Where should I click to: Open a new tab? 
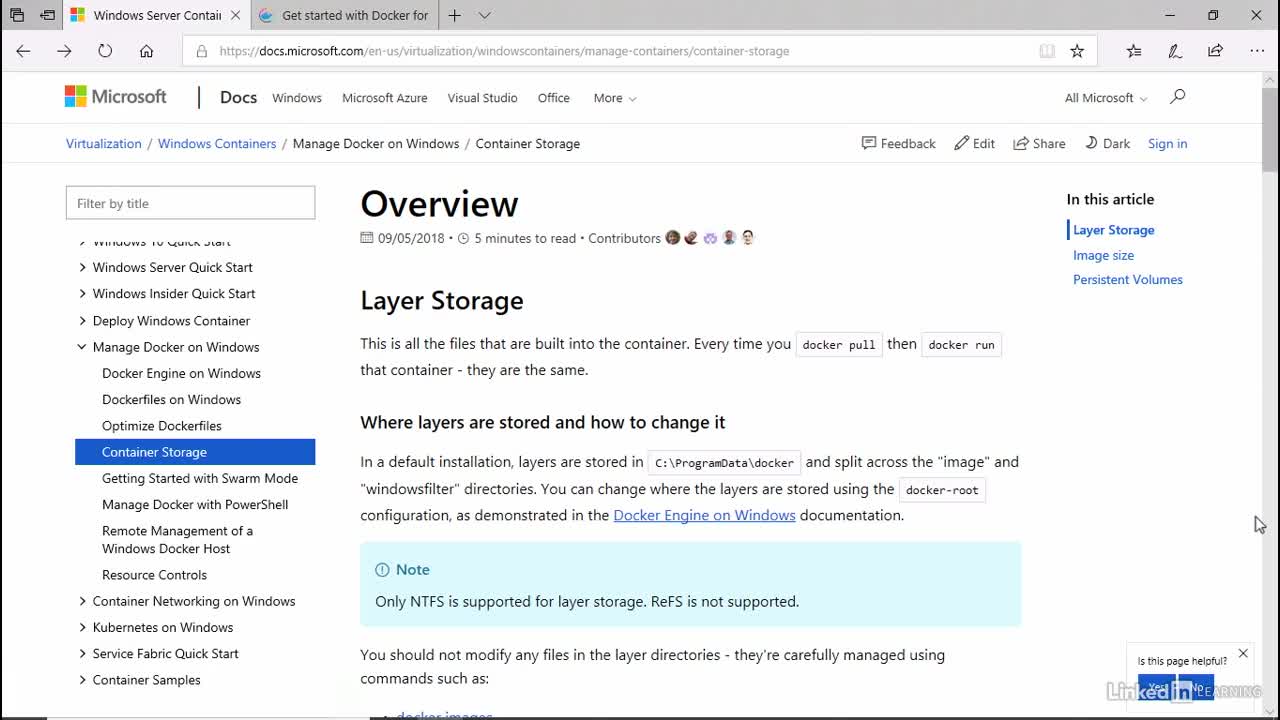[454, 15]
